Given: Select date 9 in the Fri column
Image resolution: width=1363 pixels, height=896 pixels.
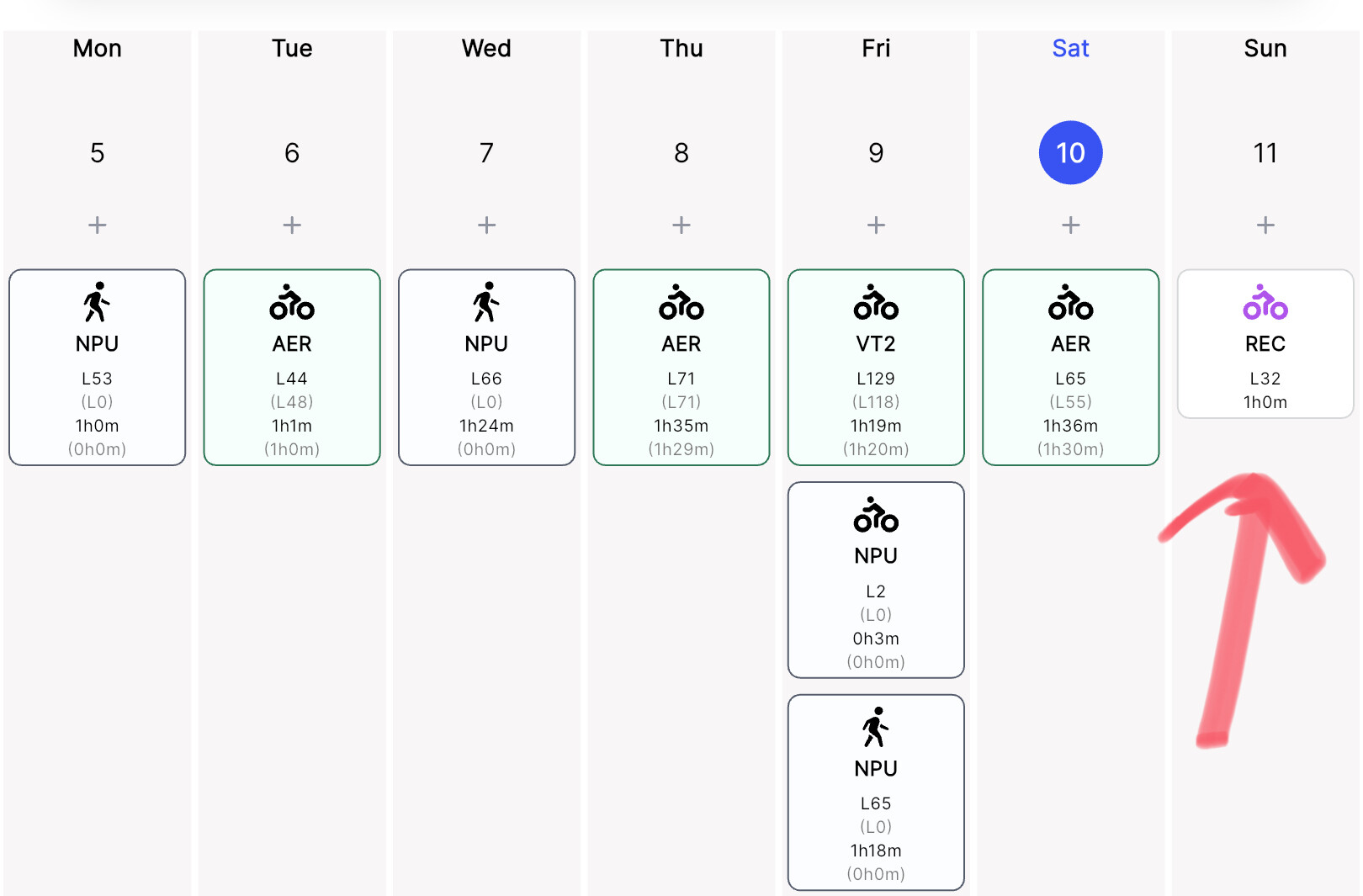Looking at the screenshot, I should coord(876,152).
